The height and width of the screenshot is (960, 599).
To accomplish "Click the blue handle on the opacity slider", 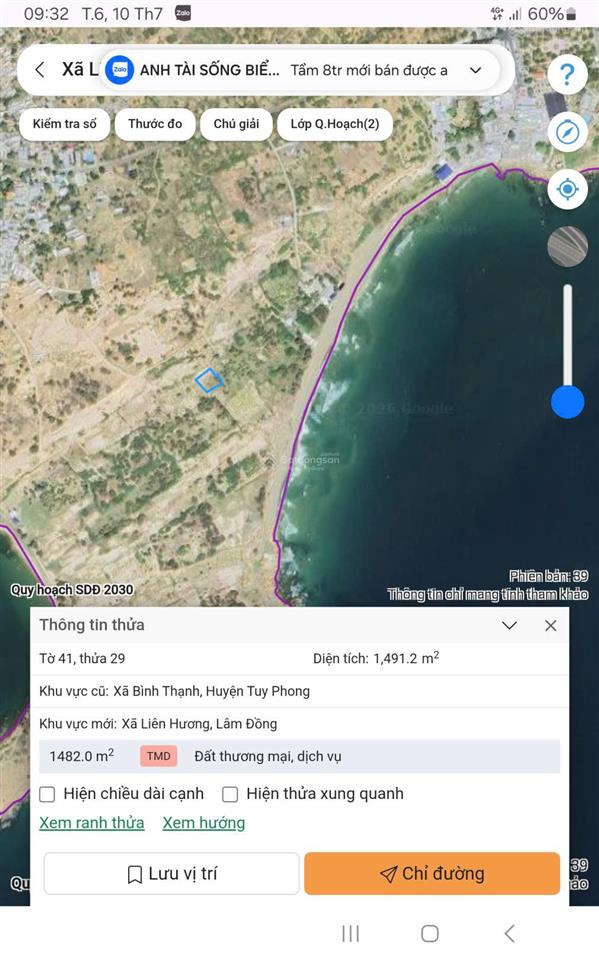I will pos(568,402).
